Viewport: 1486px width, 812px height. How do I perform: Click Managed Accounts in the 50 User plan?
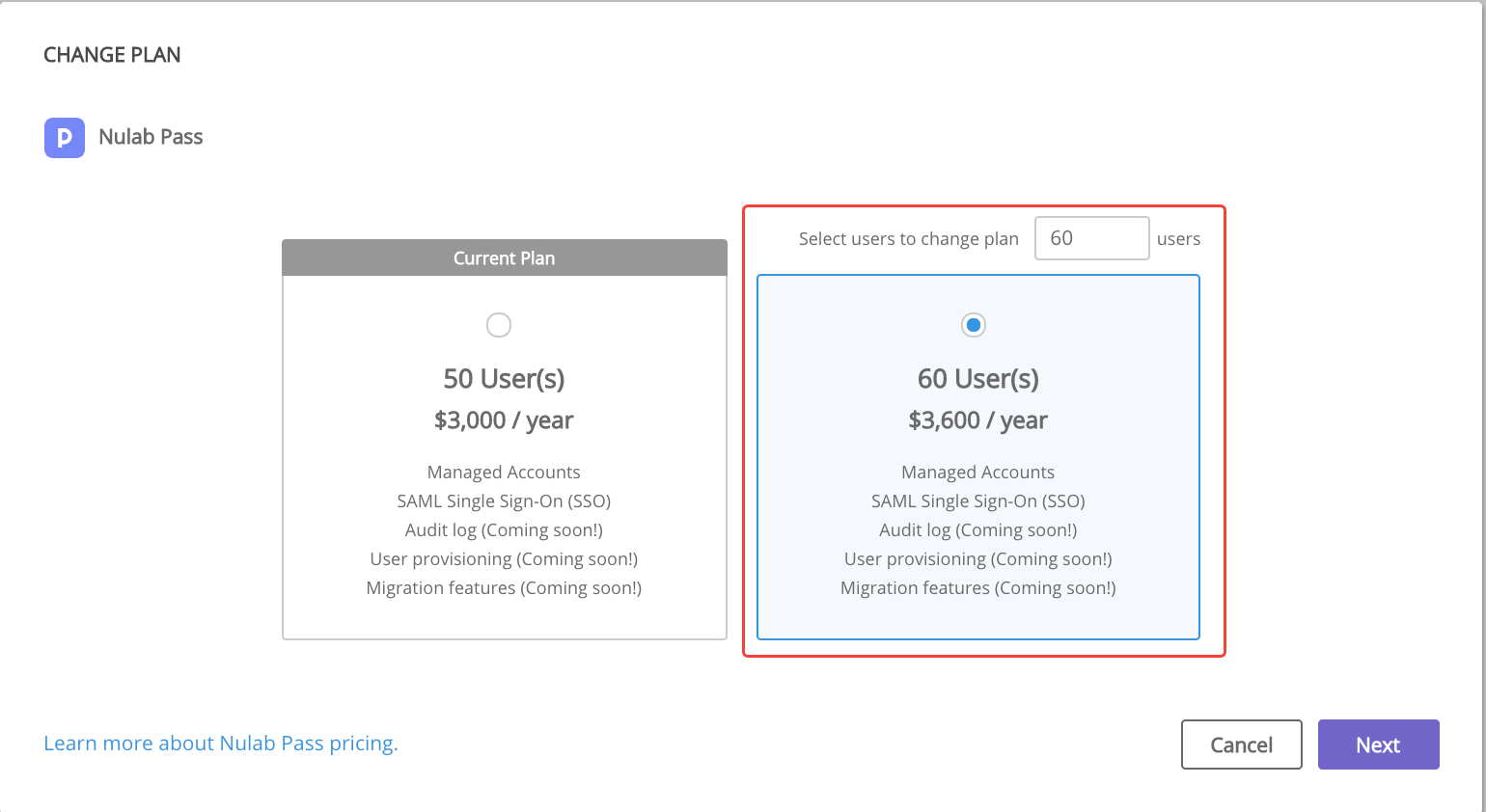click(x=504, y=473)
